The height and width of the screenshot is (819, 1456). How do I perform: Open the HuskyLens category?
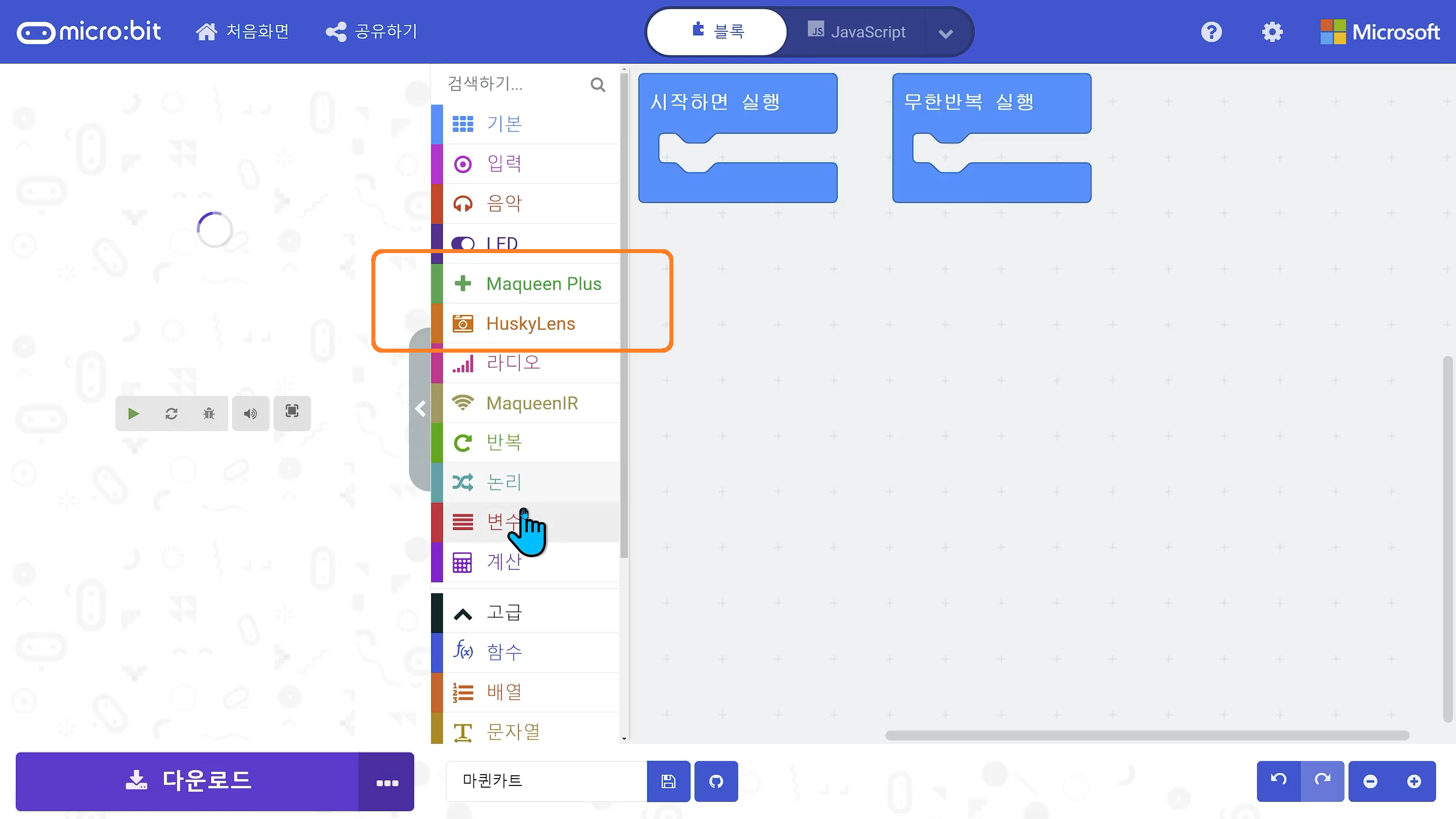click(525, 323)
